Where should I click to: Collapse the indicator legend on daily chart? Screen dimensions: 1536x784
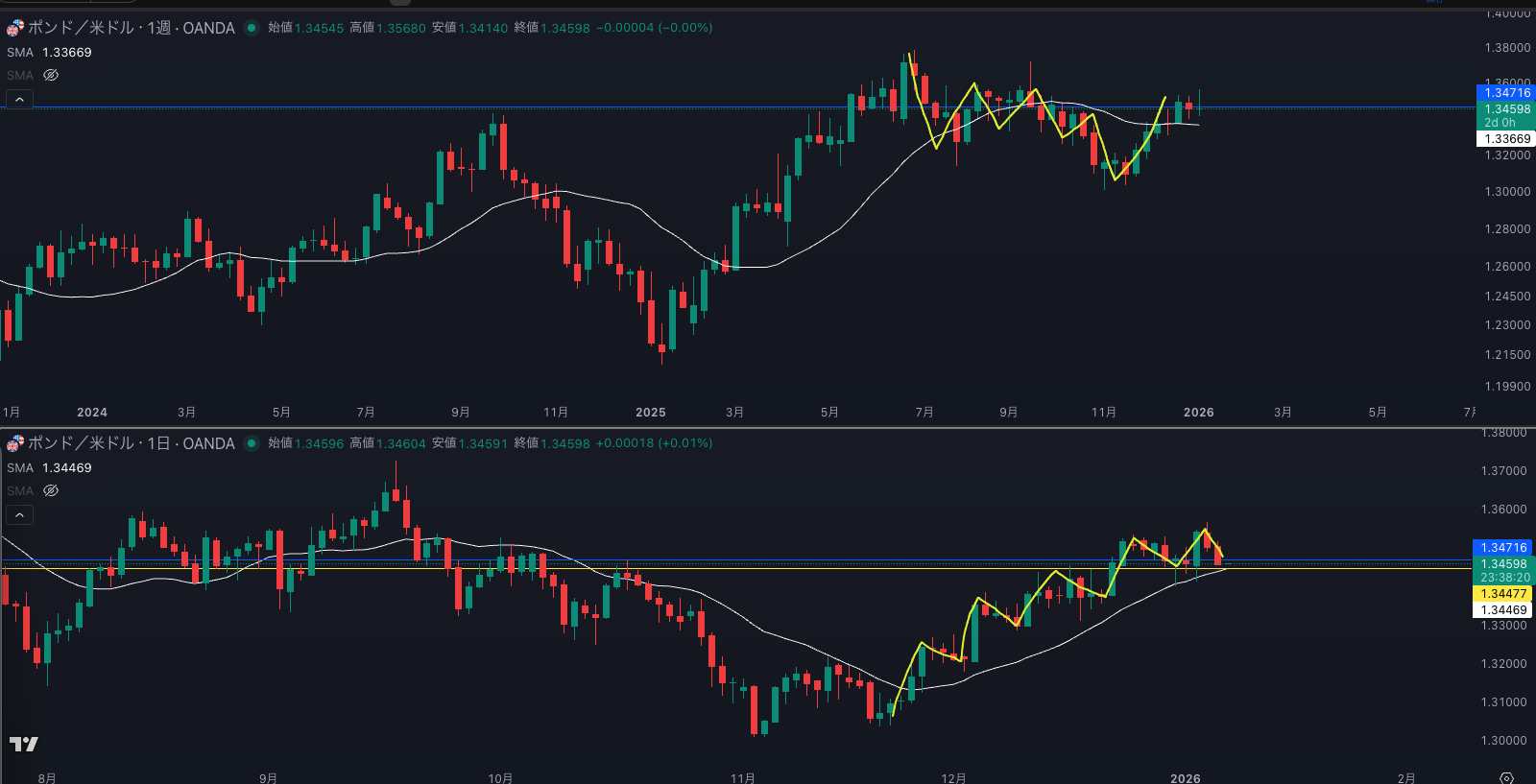point(19,515)
